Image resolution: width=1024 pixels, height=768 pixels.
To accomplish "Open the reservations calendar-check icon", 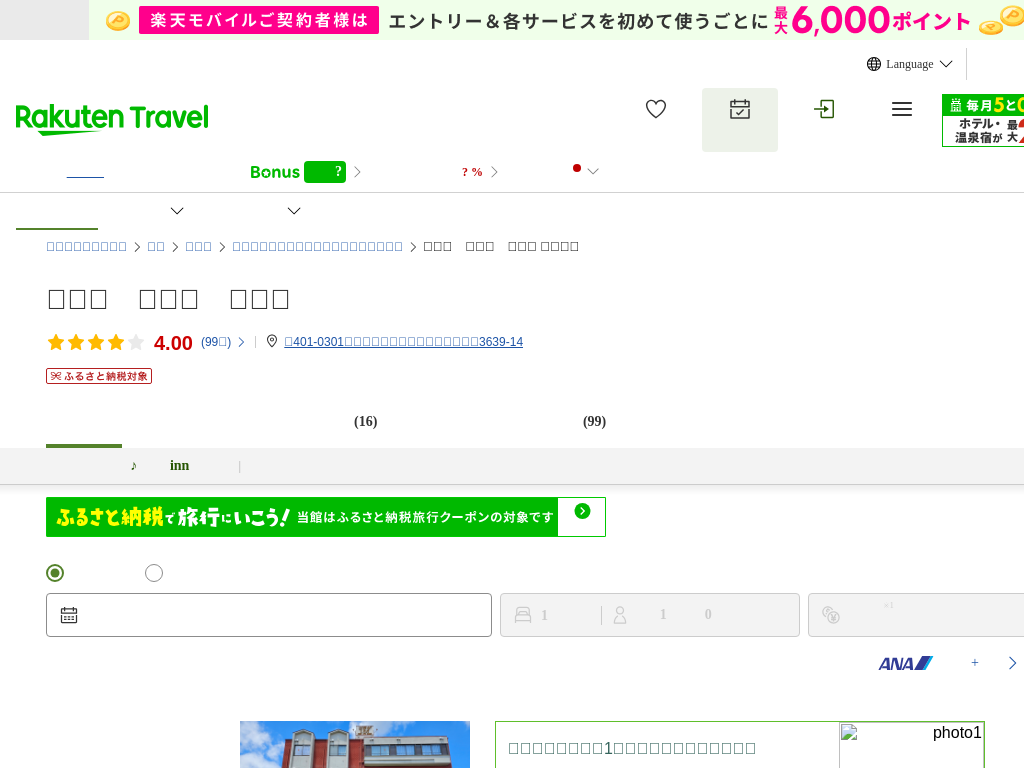I will tap(740, 109).
